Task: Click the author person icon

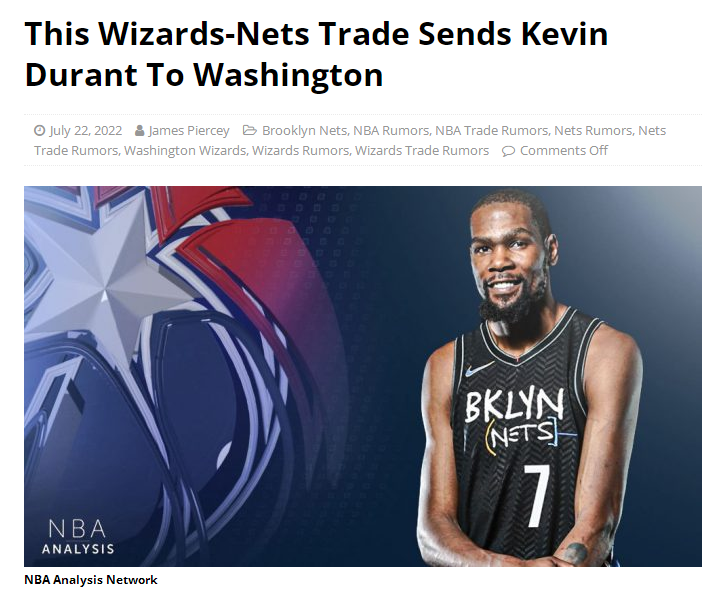Action: (x=140, y=131)
